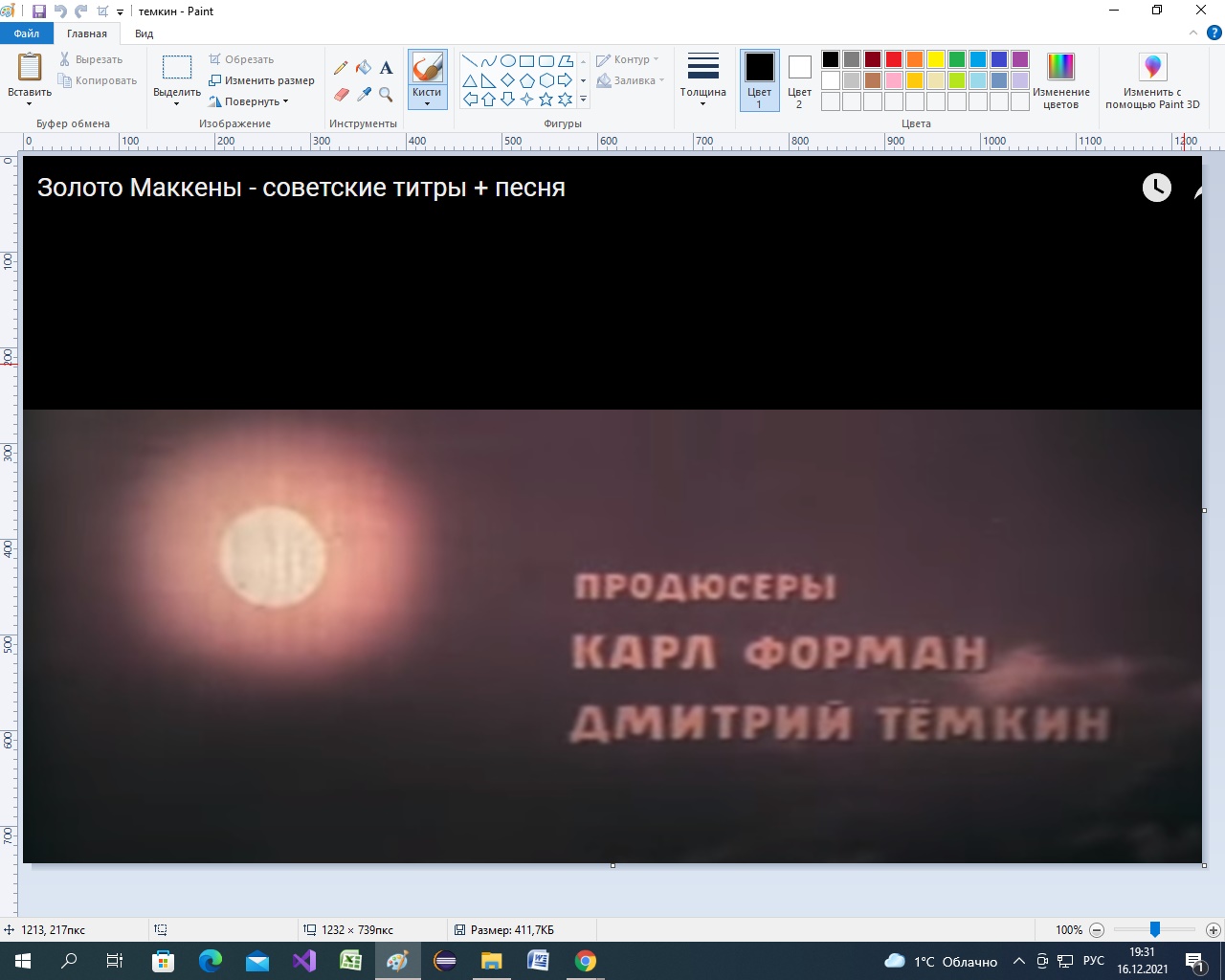Pick the Up arrow shape
Image resolution: width=1225 pixels, height=980 pixels.
(489, 100)
